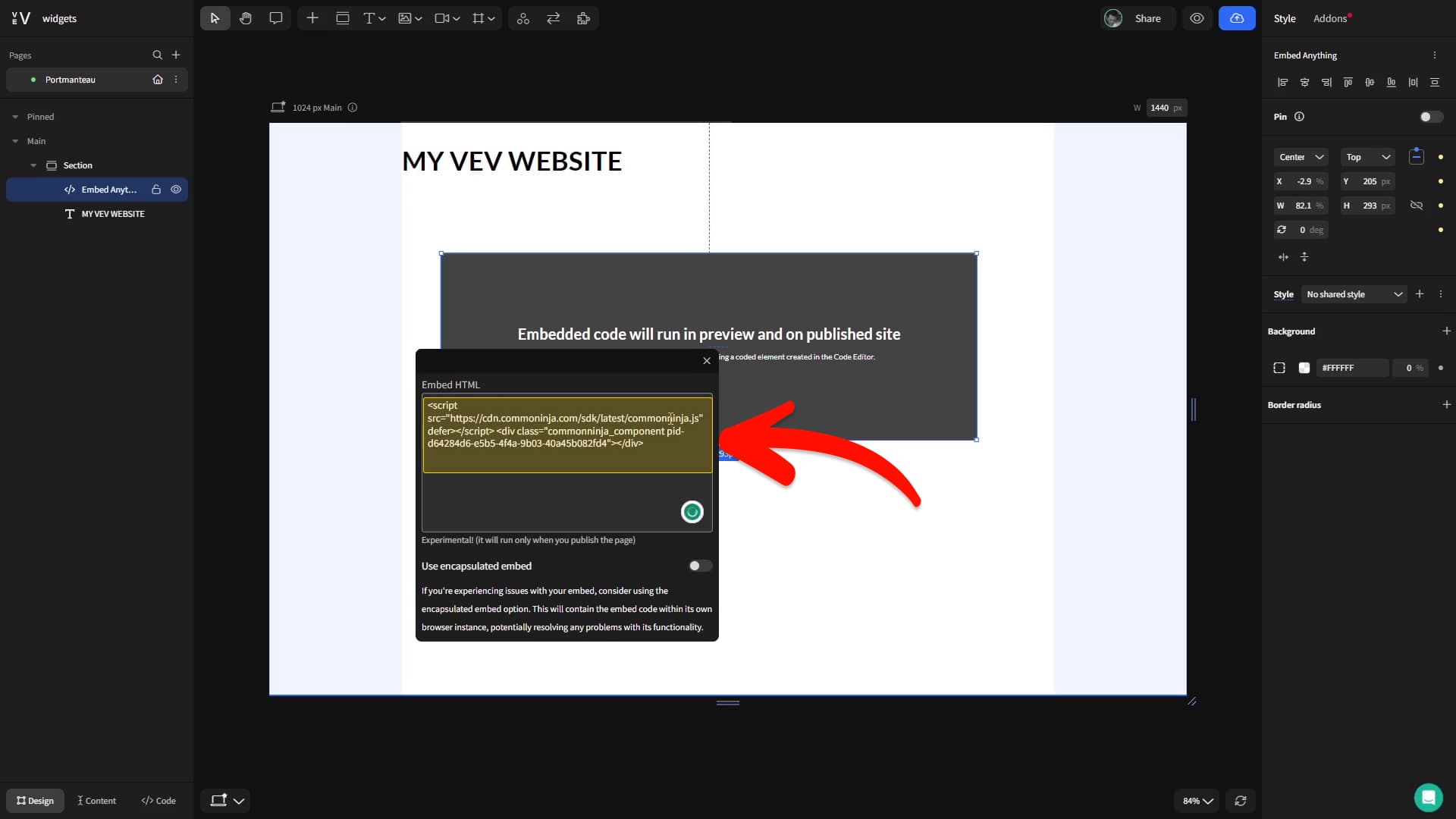Collapse the Section tree item

33,165
